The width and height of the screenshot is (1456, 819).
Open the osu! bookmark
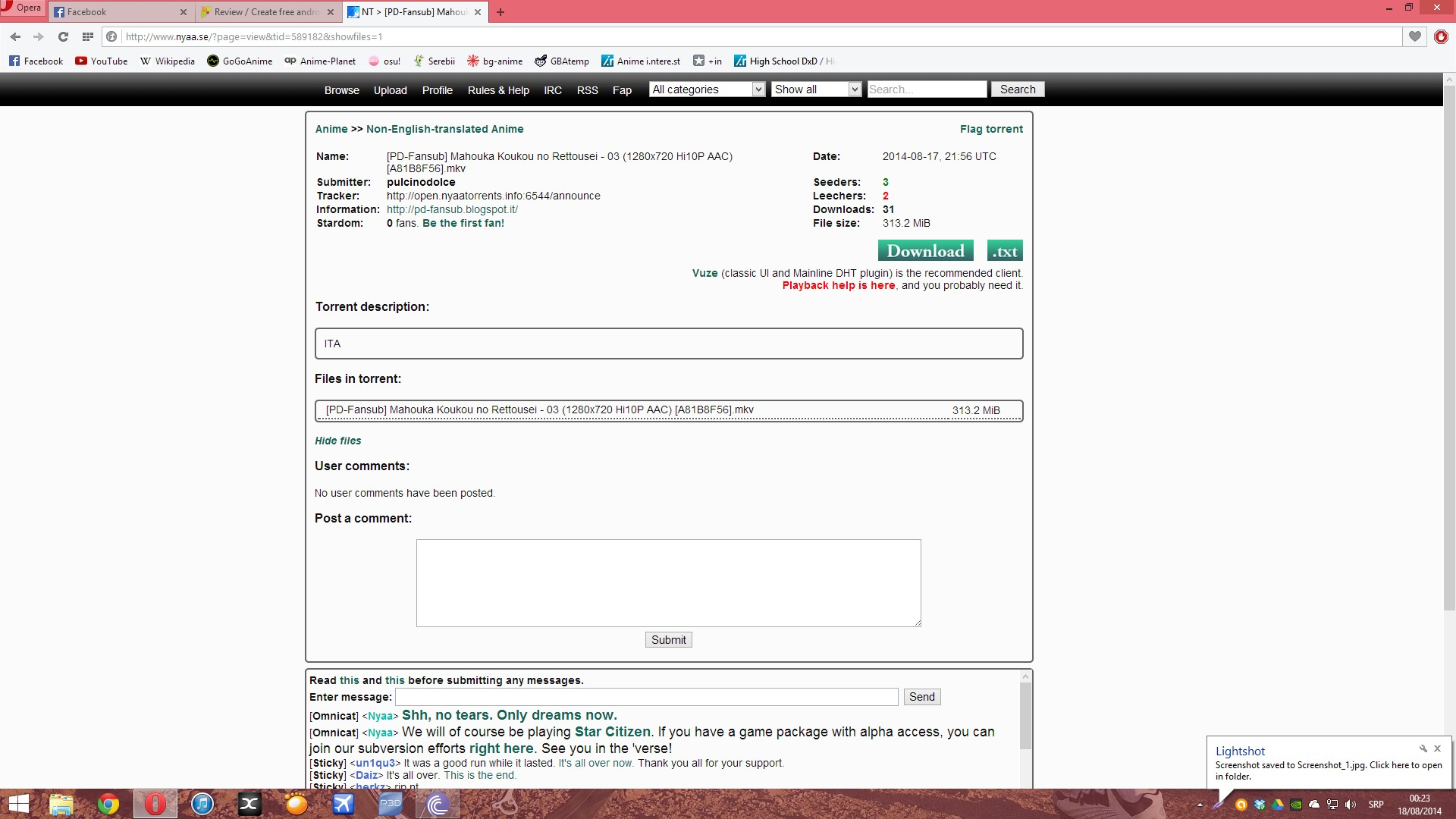[x=384, y=61]
